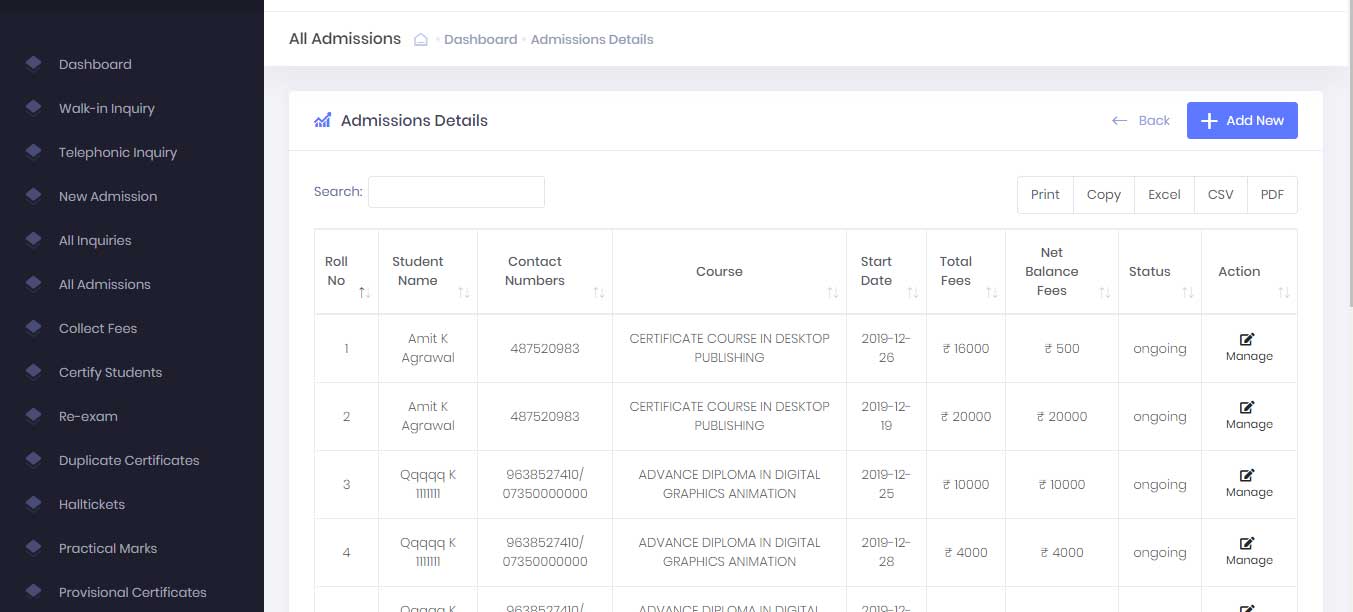
Task: Sort the table by Roll No
Action: [346, 271]
